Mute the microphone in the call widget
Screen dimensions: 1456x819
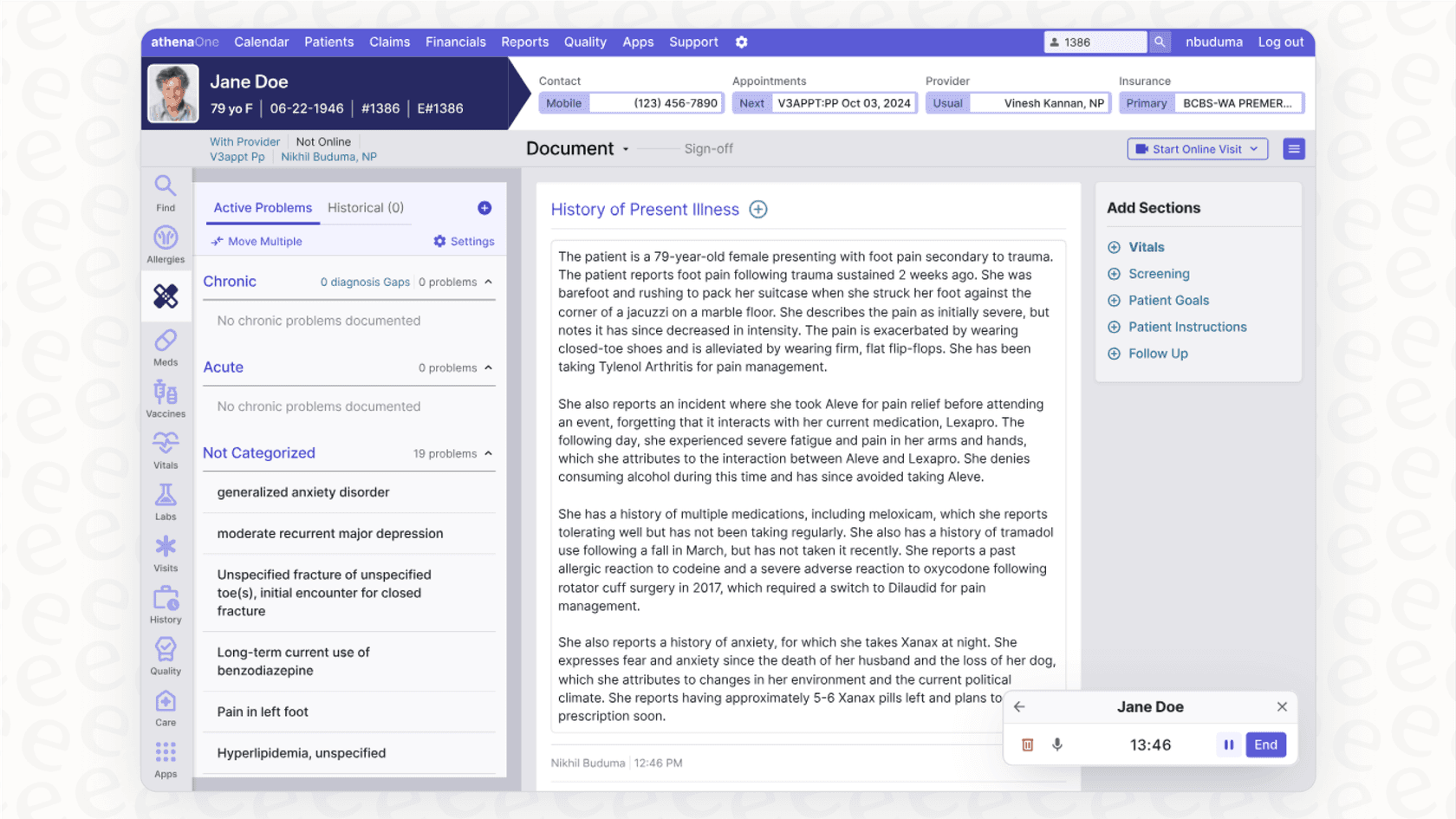1057,744
